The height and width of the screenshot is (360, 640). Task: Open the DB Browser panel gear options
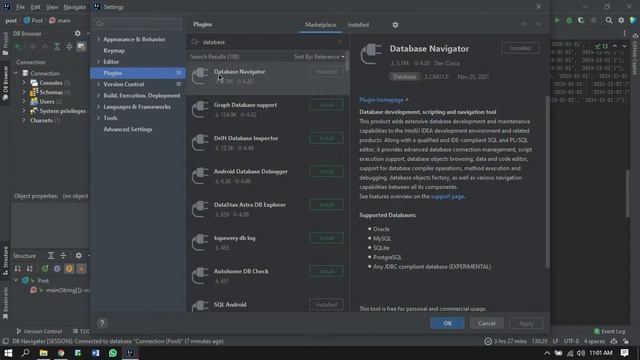click(x=78, y=33)
